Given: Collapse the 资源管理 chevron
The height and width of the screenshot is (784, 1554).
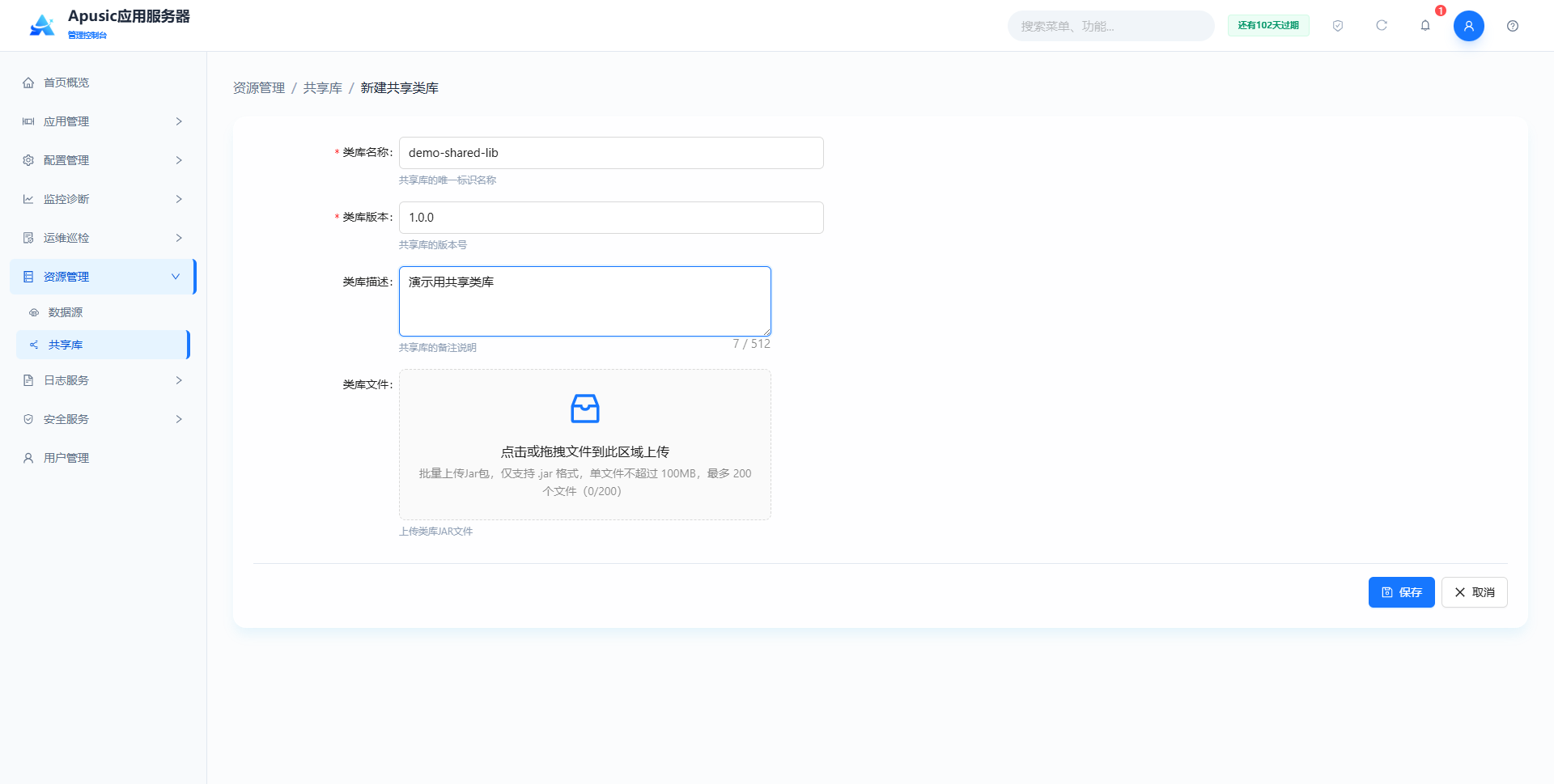Looking at the screenshot, I should [x=176, y=277].
